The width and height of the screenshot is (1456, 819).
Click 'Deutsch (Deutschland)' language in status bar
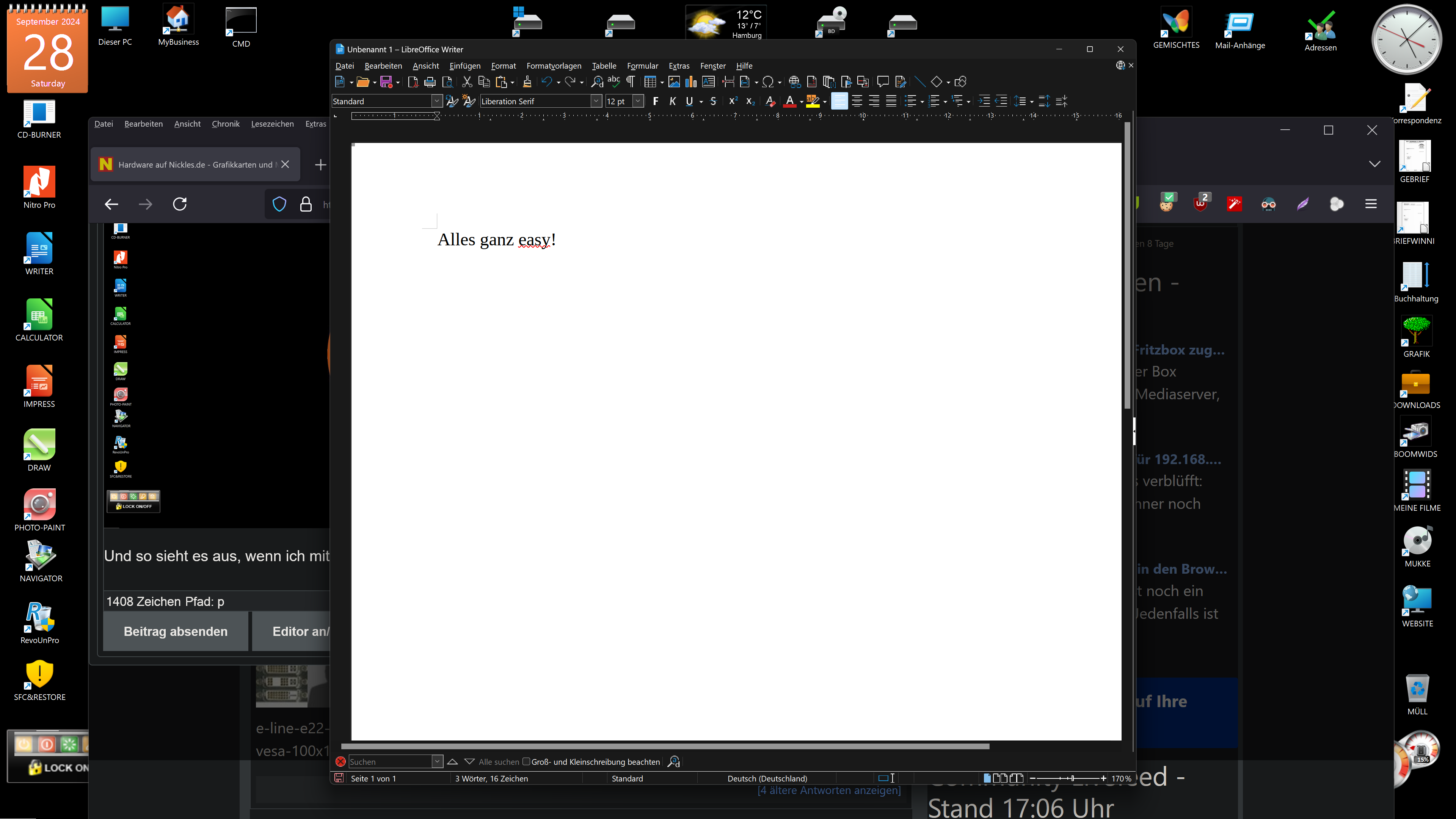(x=767, y=778)
